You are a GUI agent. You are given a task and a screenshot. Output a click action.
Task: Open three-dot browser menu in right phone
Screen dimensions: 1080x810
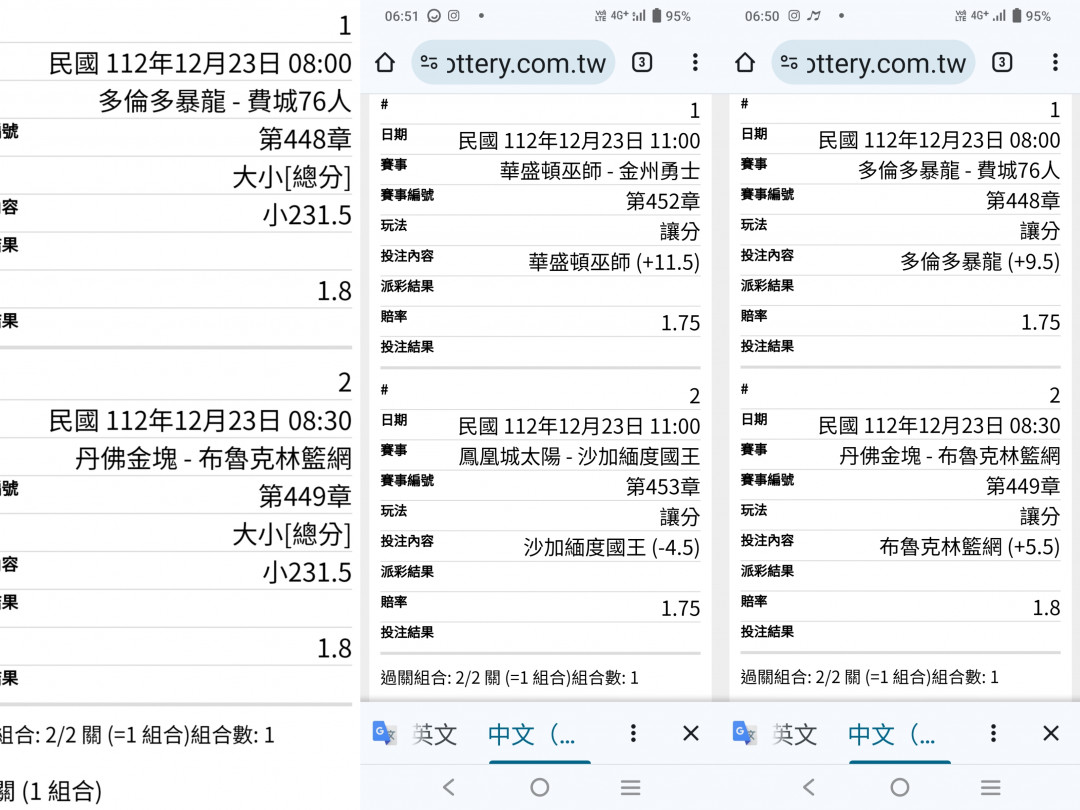(1055, 63)
